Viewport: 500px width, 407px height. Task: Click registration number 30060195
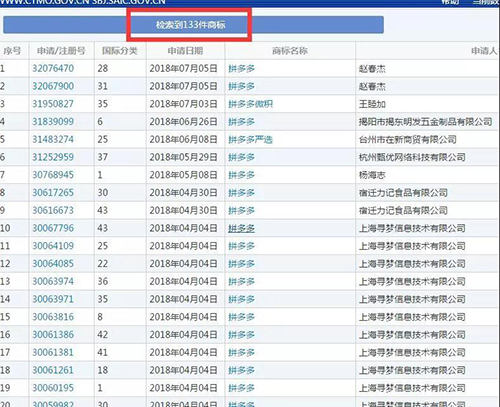coord(53,388)
